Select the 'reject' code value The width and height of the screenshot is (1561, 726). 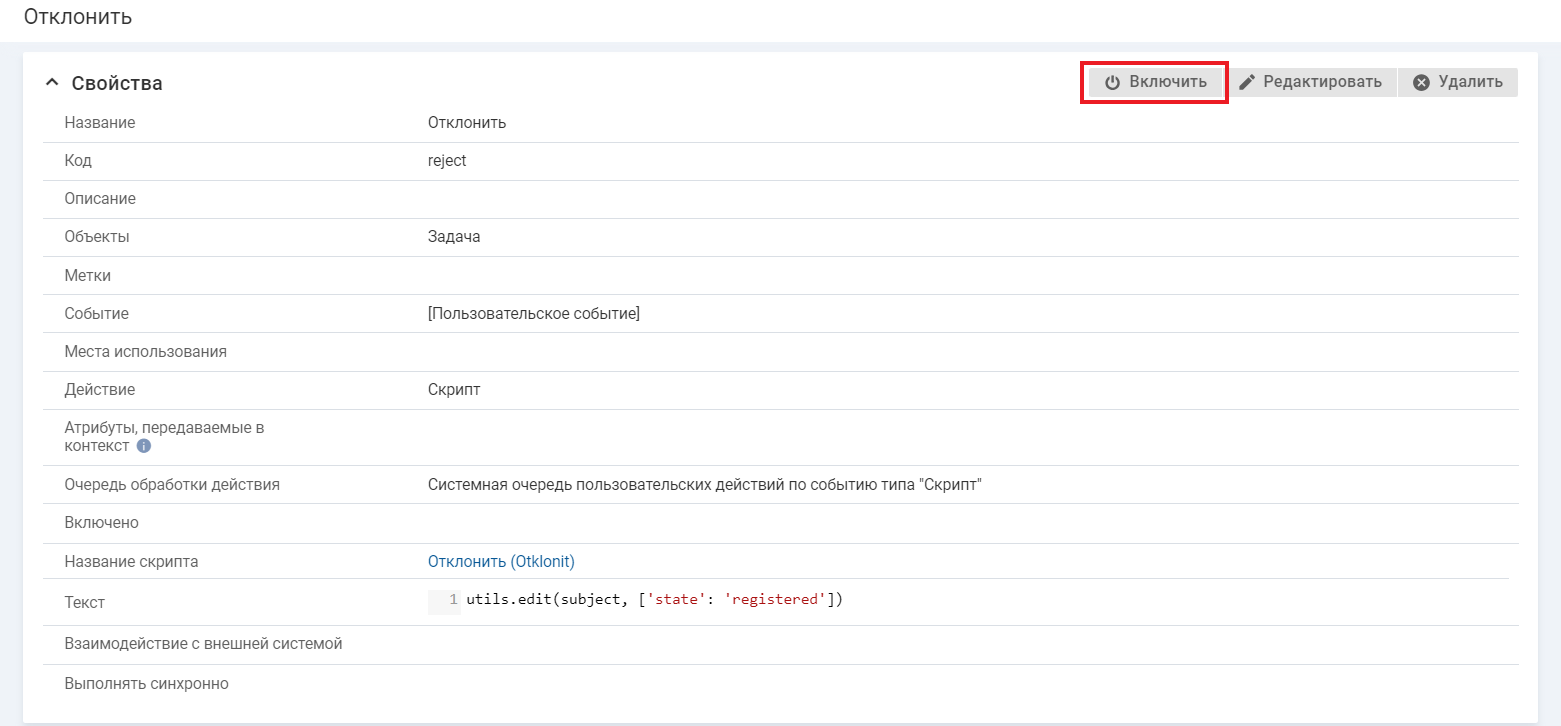click(x=447, y=160)
